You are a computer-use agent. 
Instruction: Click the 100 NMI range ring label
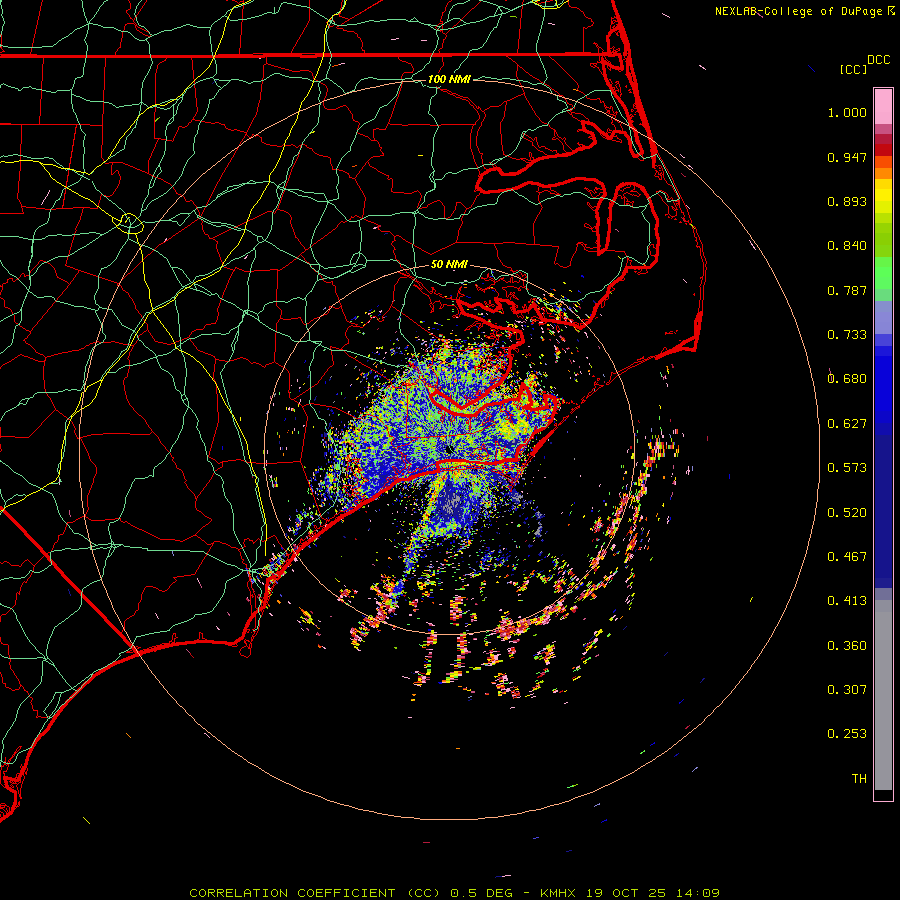449,79
